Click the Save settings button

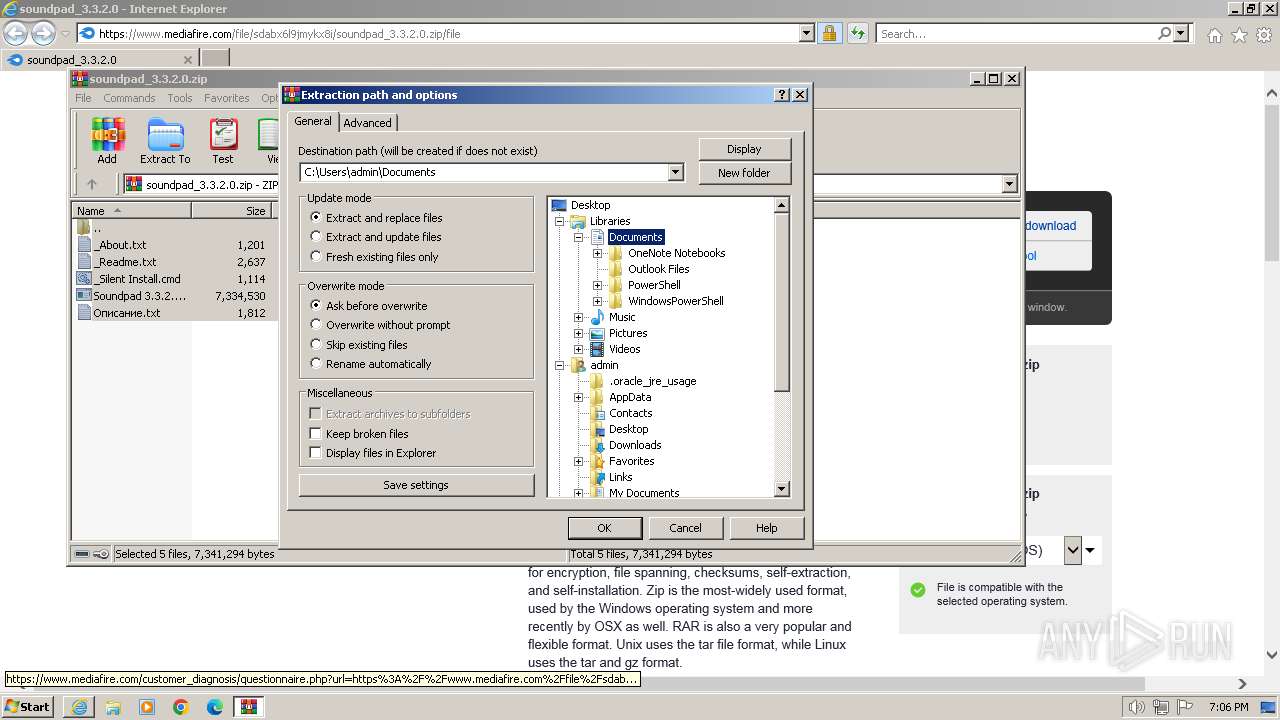(x=416, y=485)
